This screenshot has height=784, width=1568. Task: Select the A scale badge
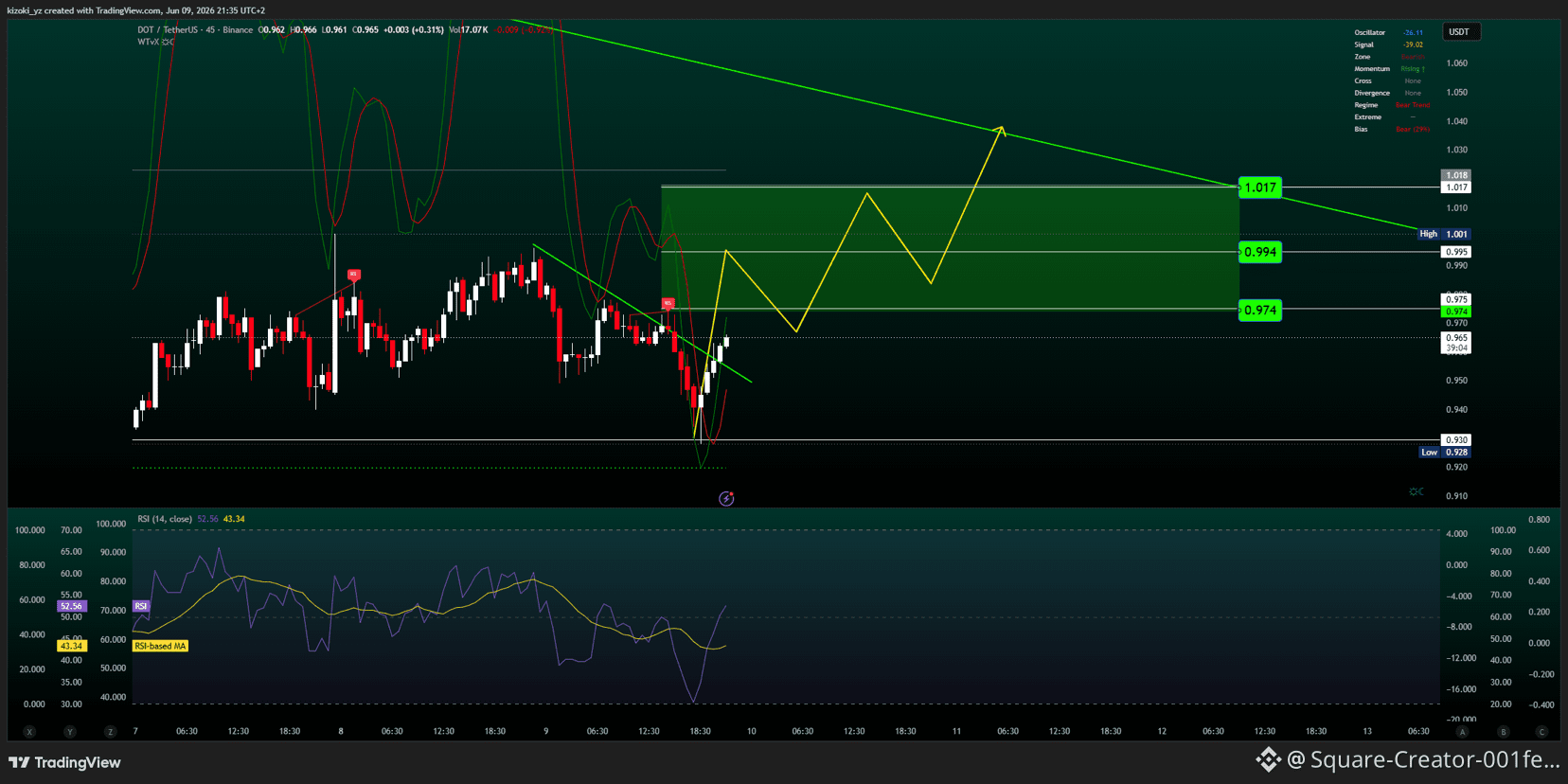click(1462, 732)
